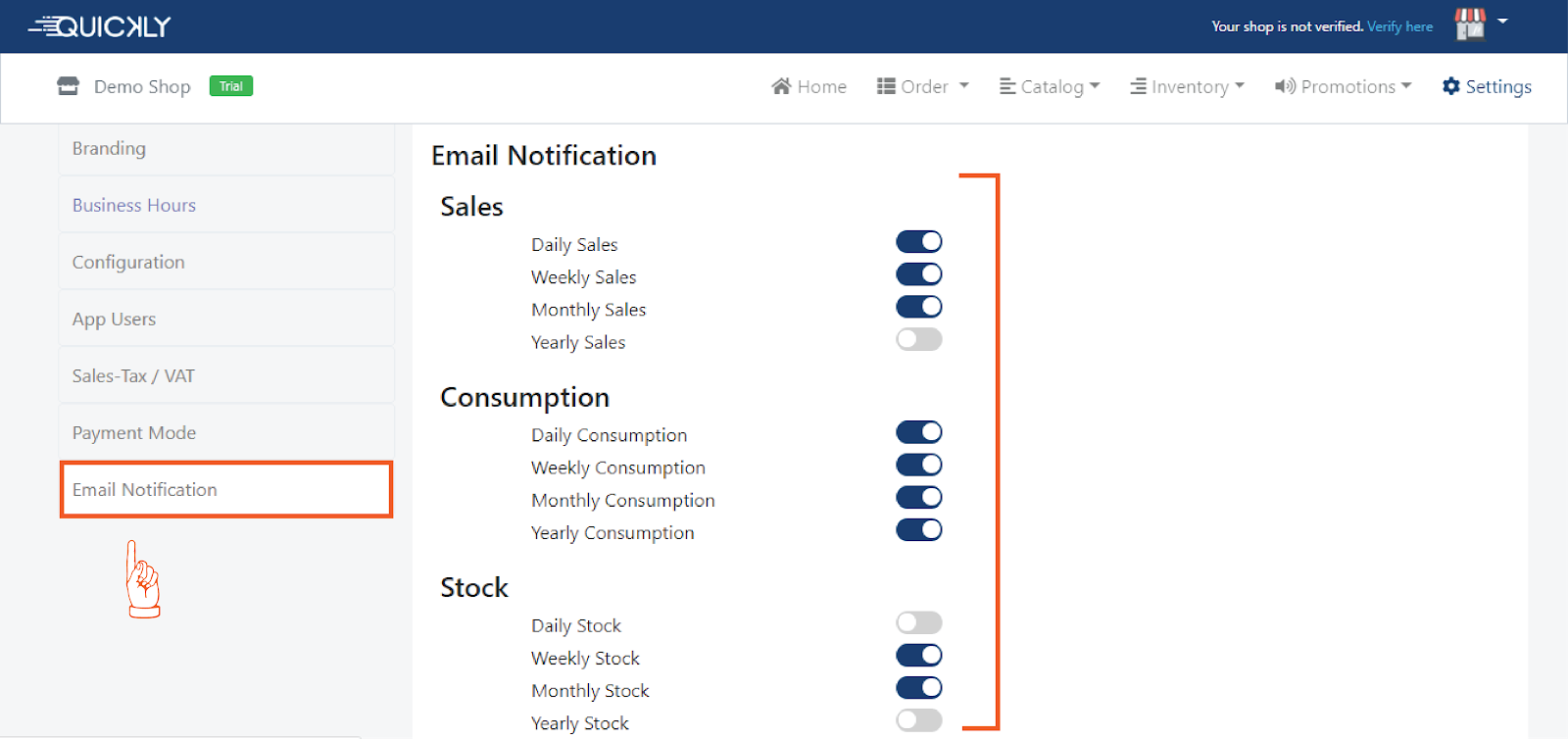
Task: Click the Order list icon
Action: [886, 86]
